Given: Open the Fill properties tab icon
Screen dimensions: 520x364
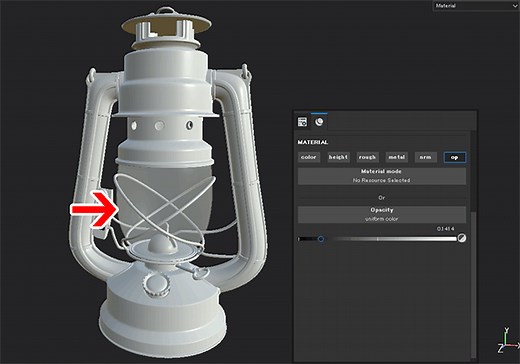Looking at the screenshot, I should click(x=302, y=122).
